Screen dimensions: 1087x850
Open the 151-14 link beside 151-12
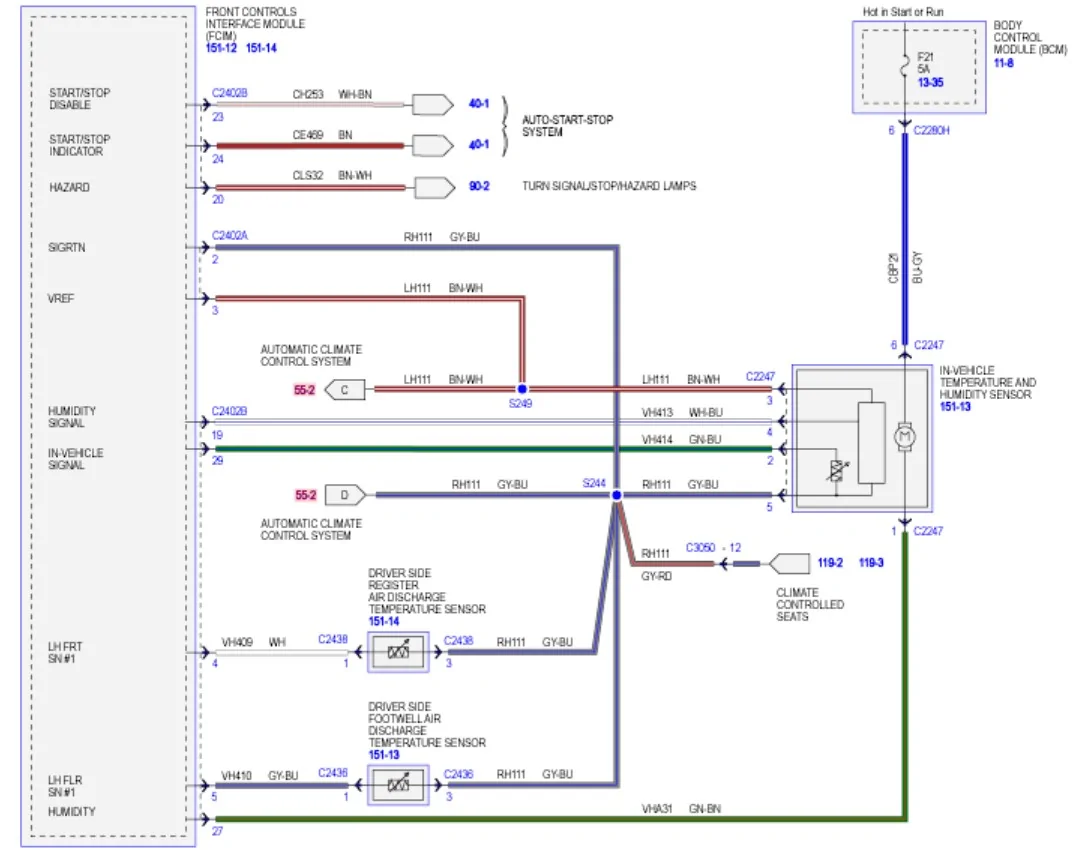point(261,48)
